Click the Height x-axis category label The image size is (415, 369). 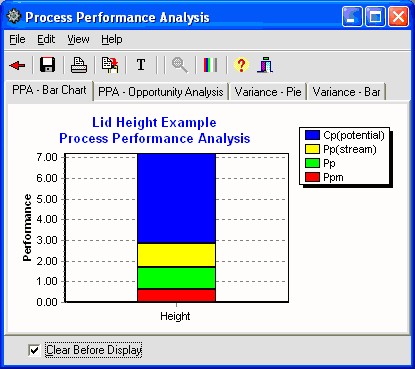(175, 316)
